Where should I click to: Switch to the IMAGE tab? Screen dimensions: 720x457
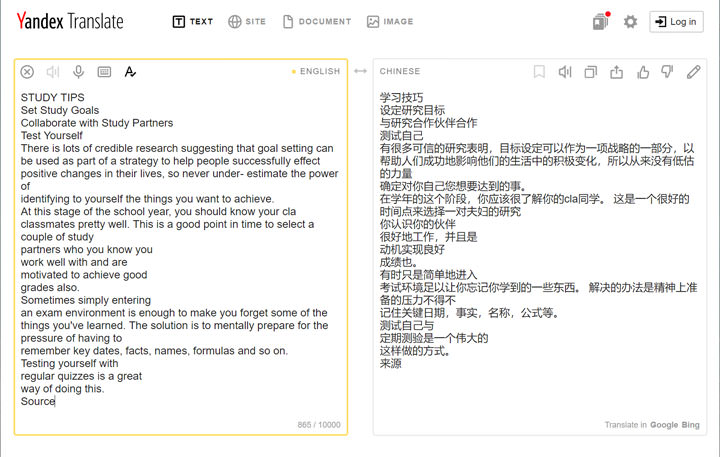[x=390, y=22]
